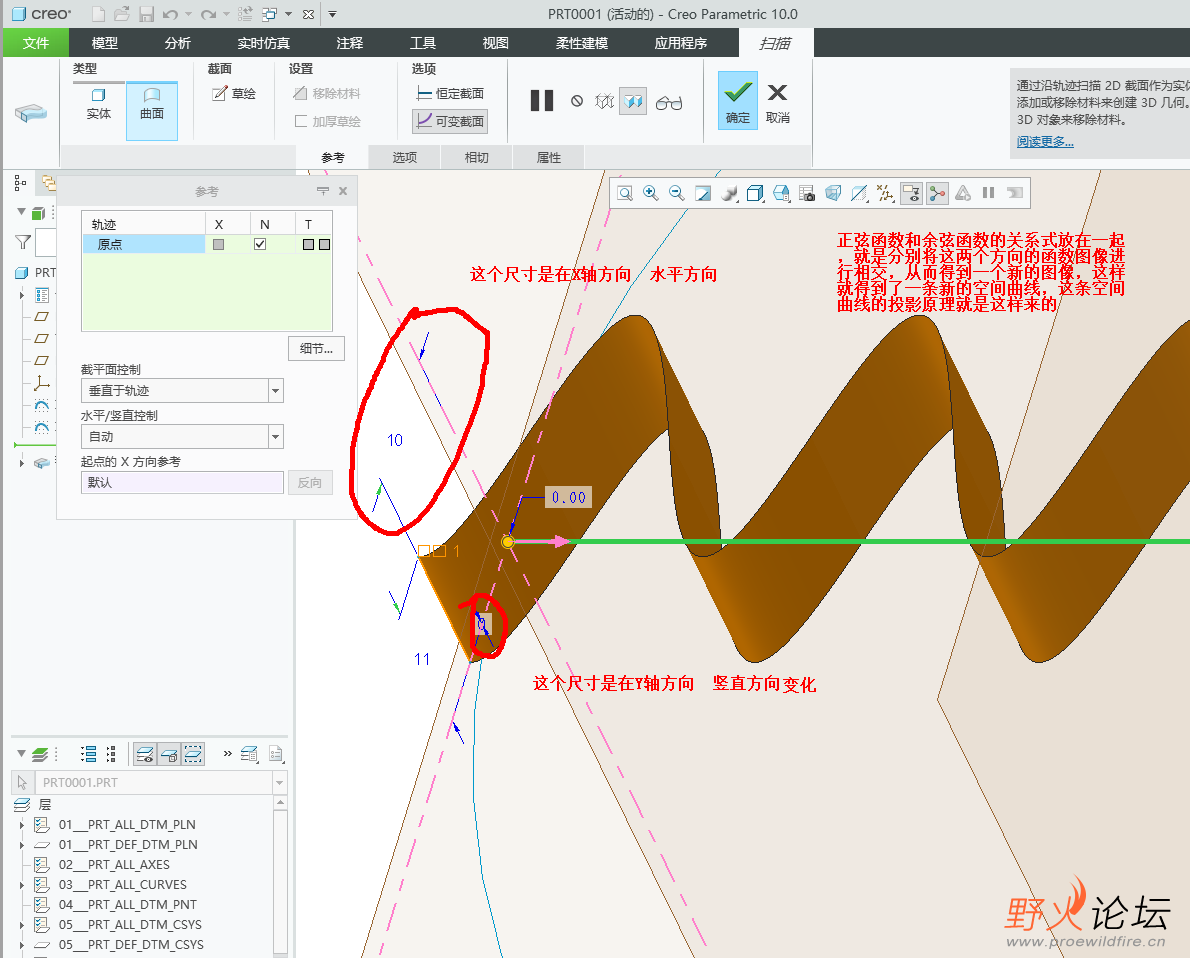Screen dimensions: 1190x958
Task: Toggle Remove Material (移除材料) option
Action: (326, 93)
